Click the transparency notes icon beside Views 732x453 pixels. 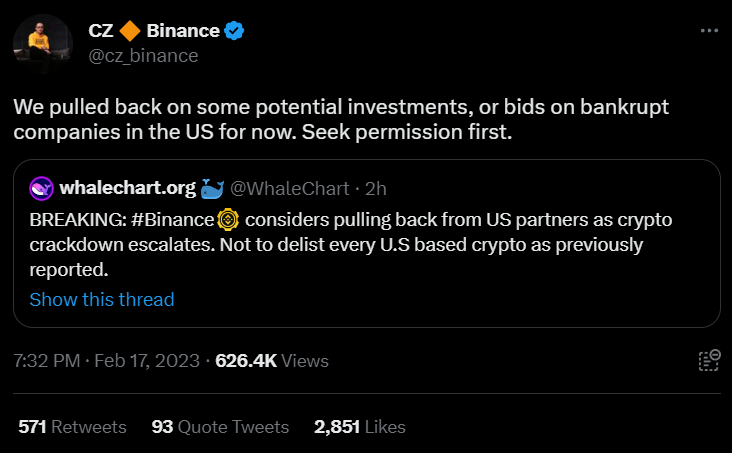(x=708, y=361)
